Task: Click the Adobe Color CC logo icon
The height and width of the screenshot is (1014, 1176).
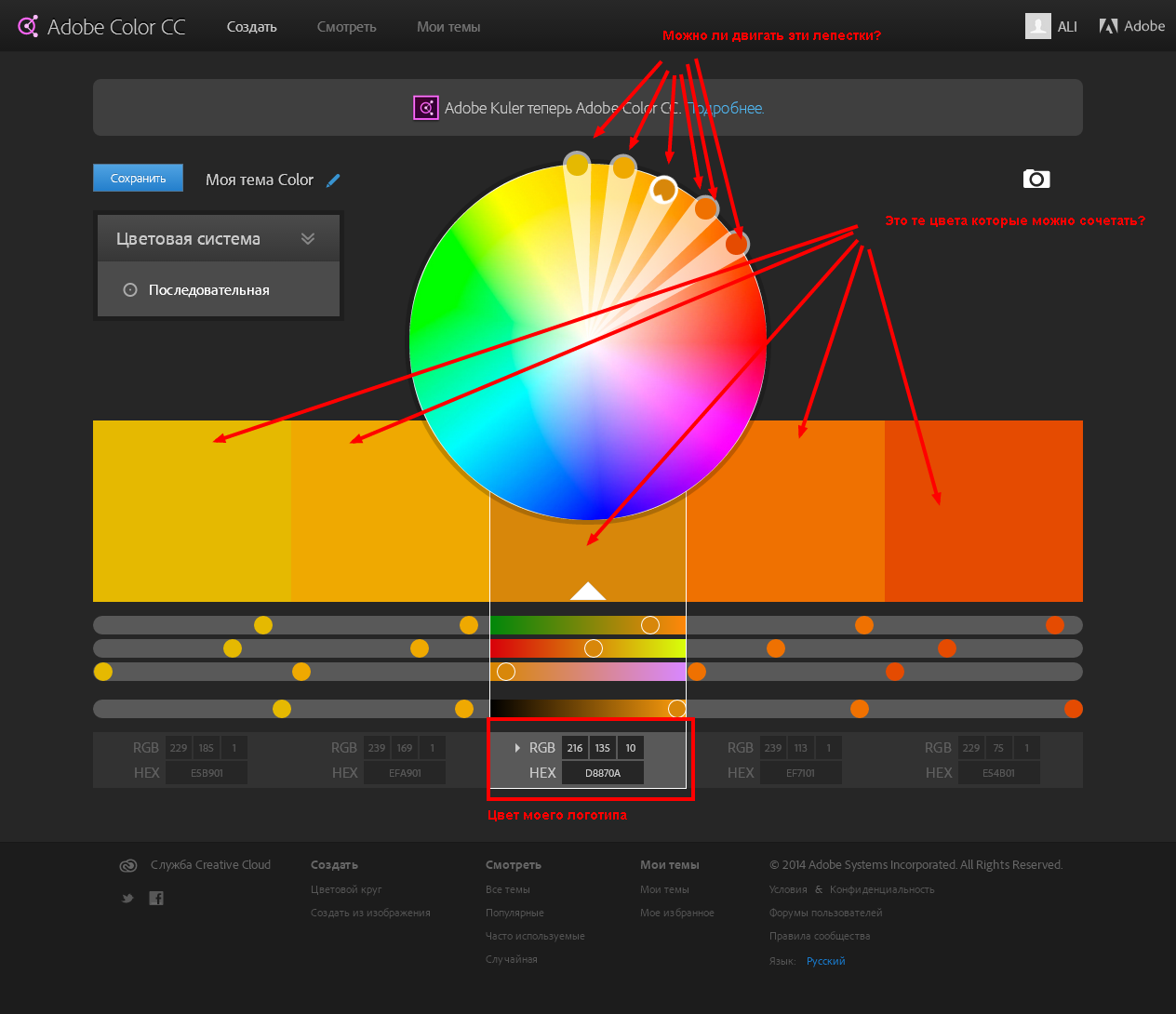Action: tap(28, 26)
